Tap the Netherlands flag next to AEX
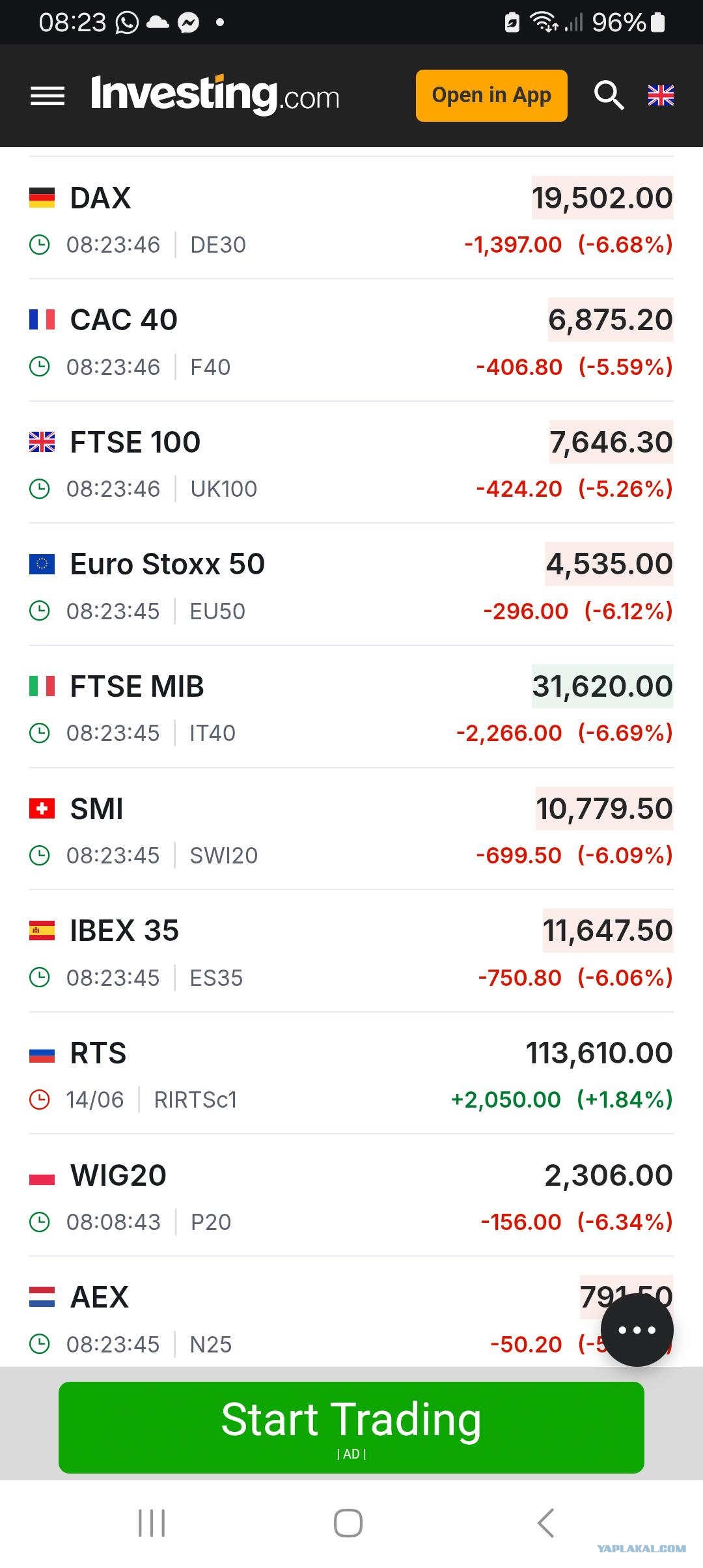This screenshot has height=1568, width=703. point(42,1297)
